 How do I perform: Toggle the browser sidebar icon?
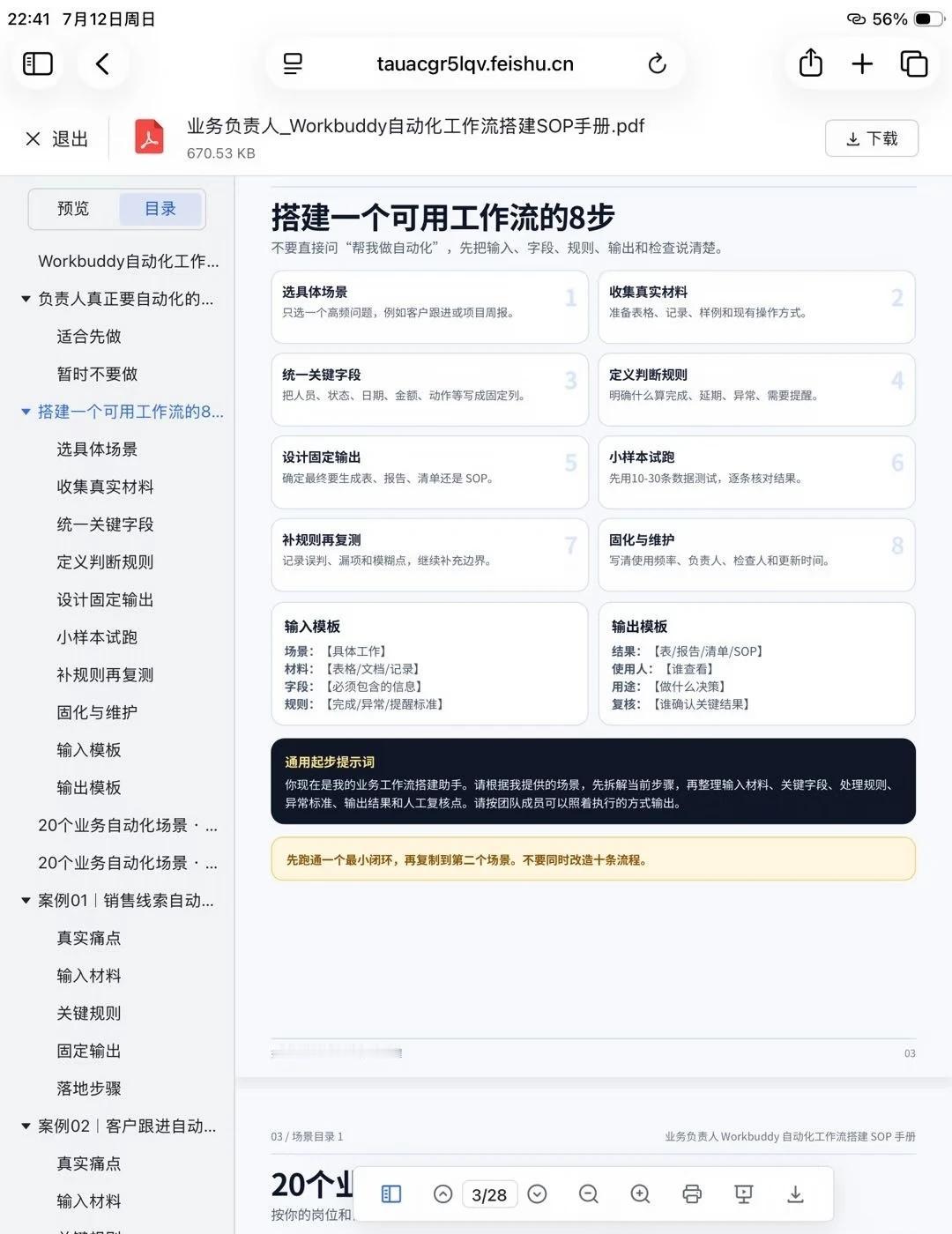(x=38, y=63)
